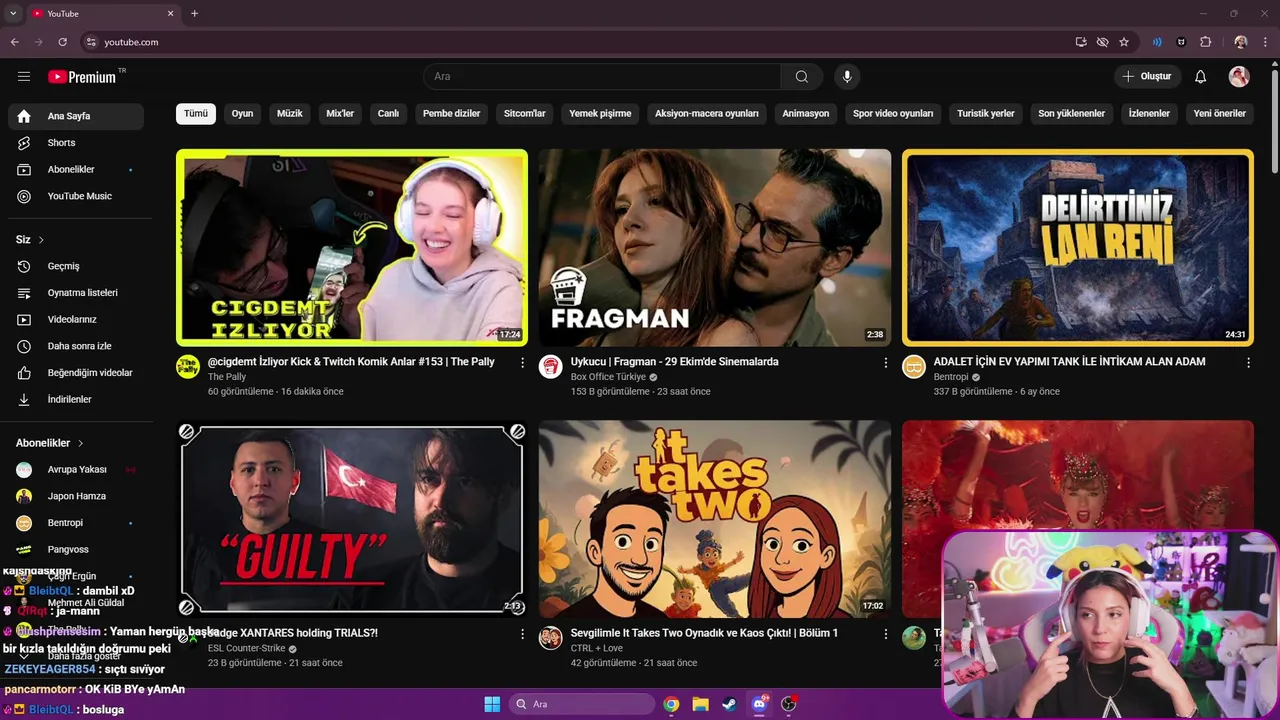Click the YouTube Premium logo
The height and width of the screenshot is (720, 1280).
coord(82,77)
